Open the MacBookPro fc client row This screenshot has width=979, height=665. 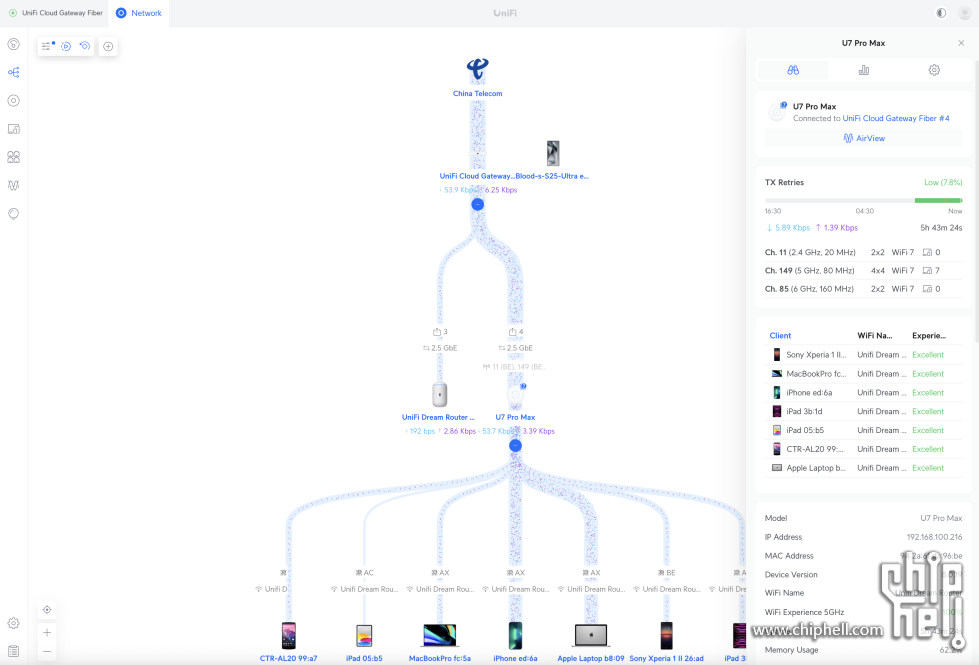tap(863, 373)
